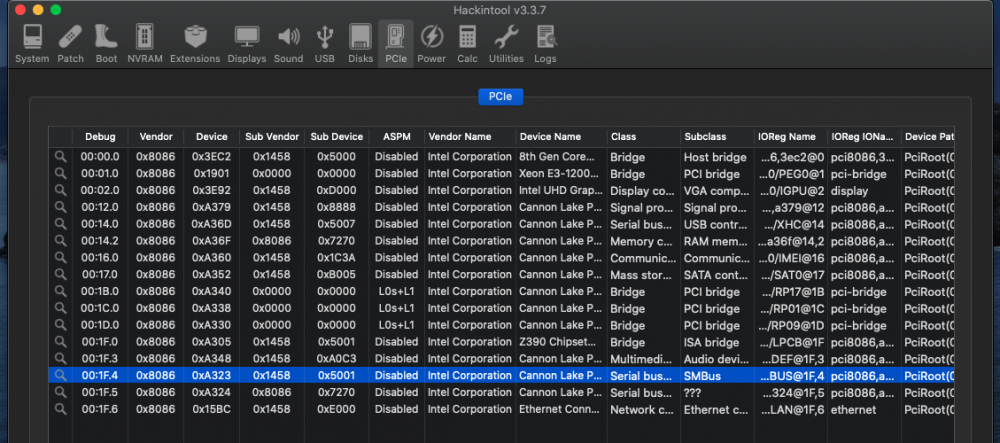
Task: Open the Logs toolbar section
Action: point(545,43)
